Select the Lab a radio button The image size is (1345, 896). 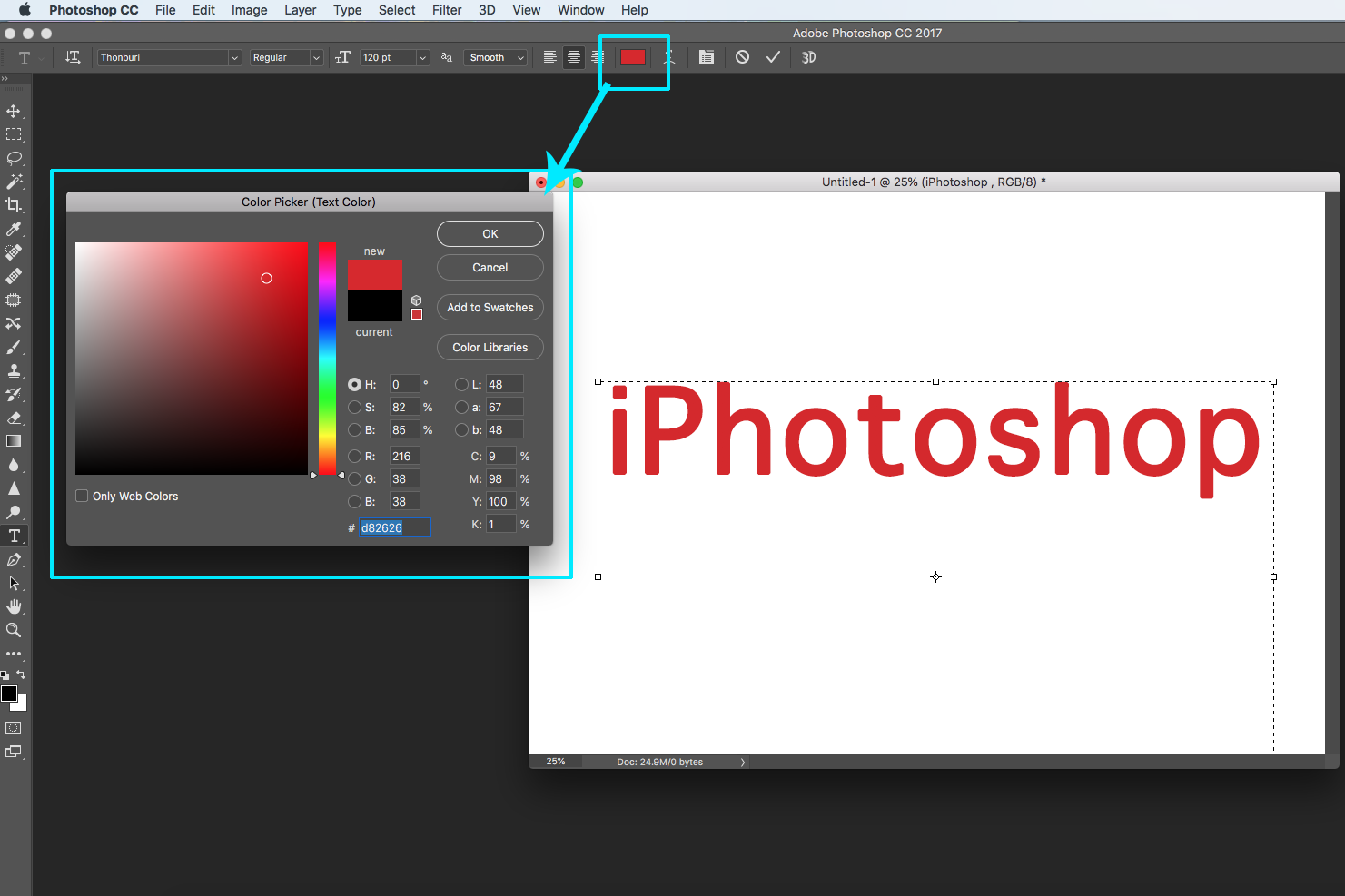461,407
